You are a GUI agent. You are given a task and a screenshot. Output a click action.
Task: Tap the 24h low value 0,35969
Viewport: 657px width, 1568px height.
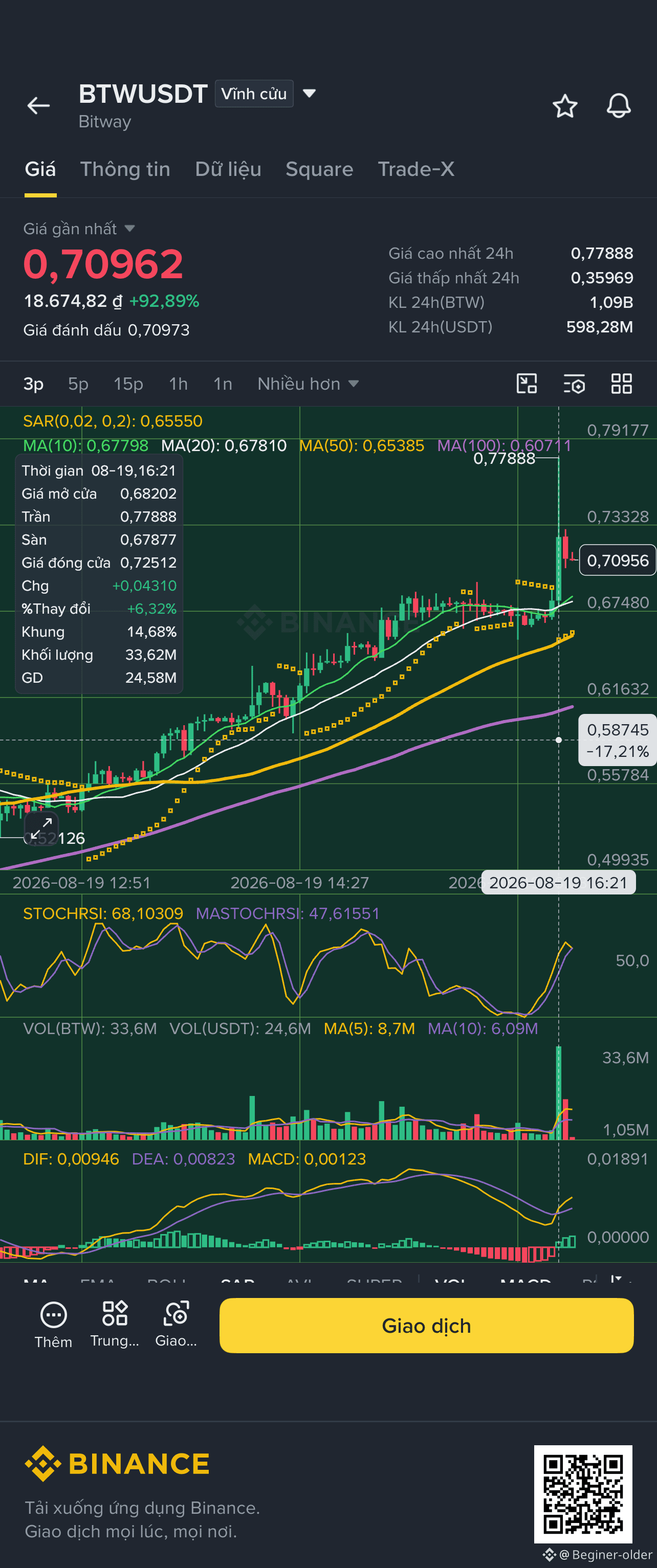coord(602,278)
